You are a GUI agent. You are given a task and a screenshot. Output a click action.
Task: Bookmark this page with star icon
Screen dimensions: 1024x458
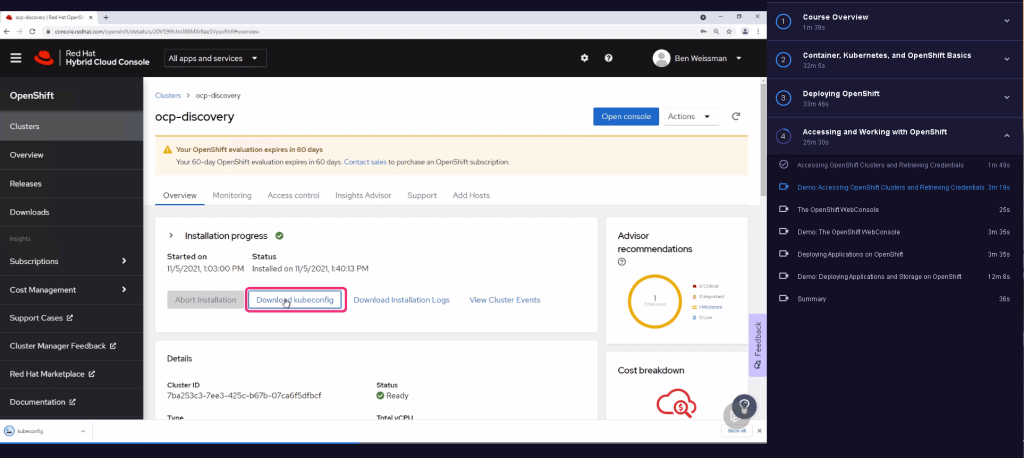coord(730,31)
